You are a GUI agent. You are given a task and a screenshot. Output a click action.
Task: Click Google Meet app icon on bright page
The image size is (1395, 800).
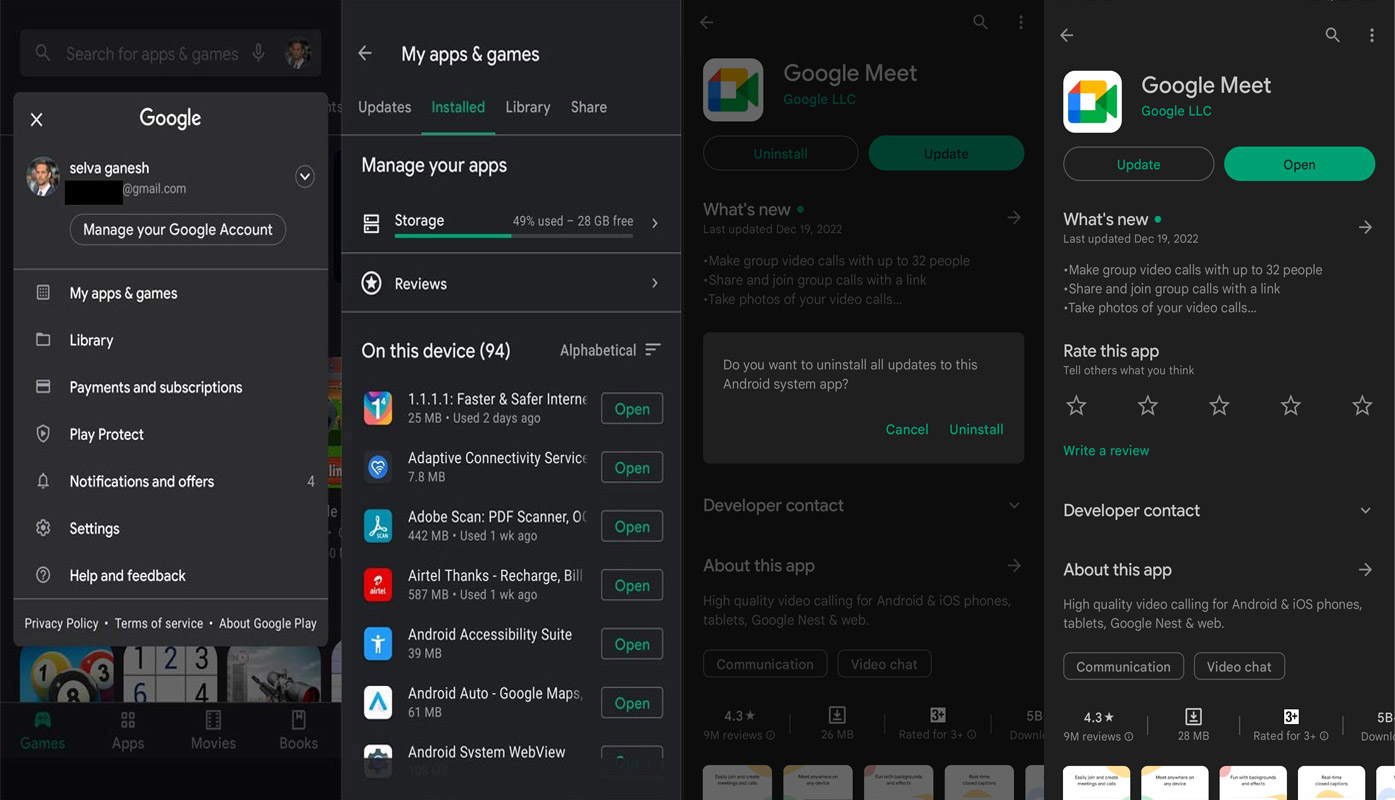point(1092,101)
